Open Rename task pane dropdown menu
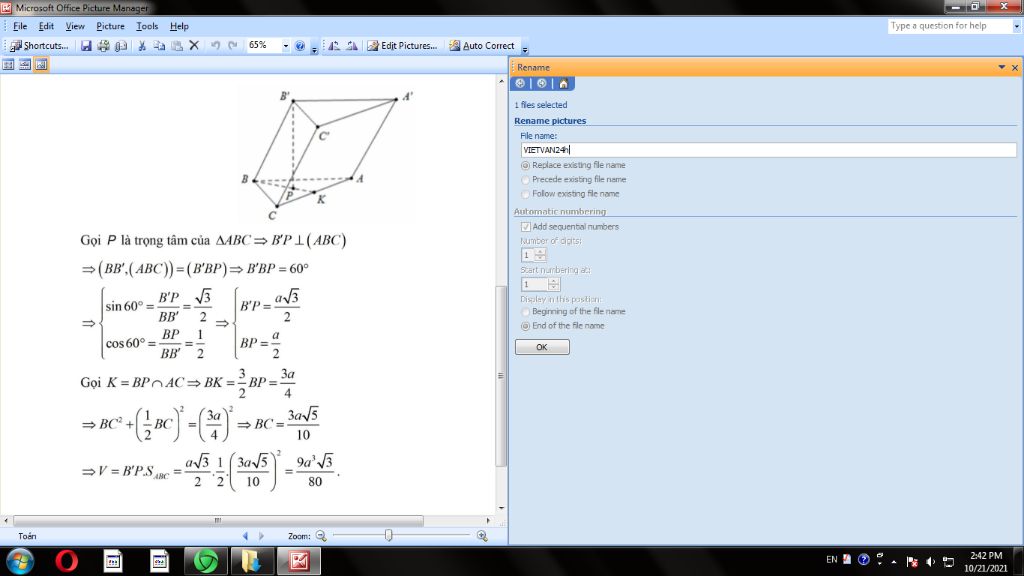This screenshot has height=576, width=1024. click(x=1002, y=67)
